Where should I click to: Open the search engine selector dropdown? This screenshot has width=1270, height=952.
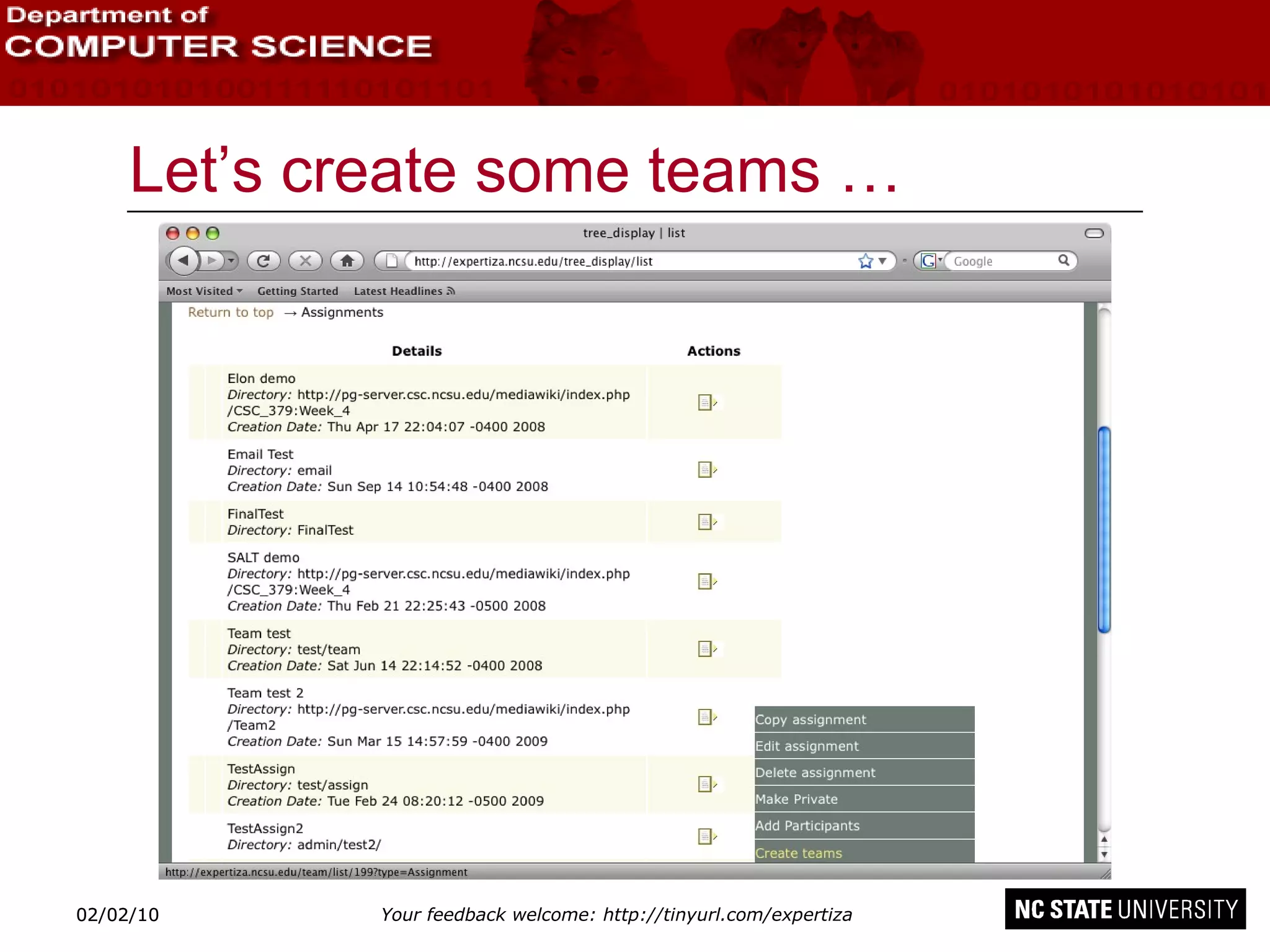click(931, 261)
